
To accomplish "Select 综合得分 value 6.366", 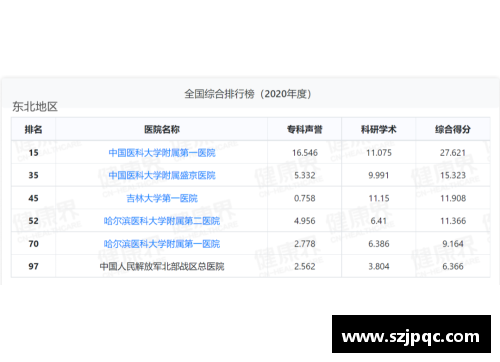I will click(453, 266).
